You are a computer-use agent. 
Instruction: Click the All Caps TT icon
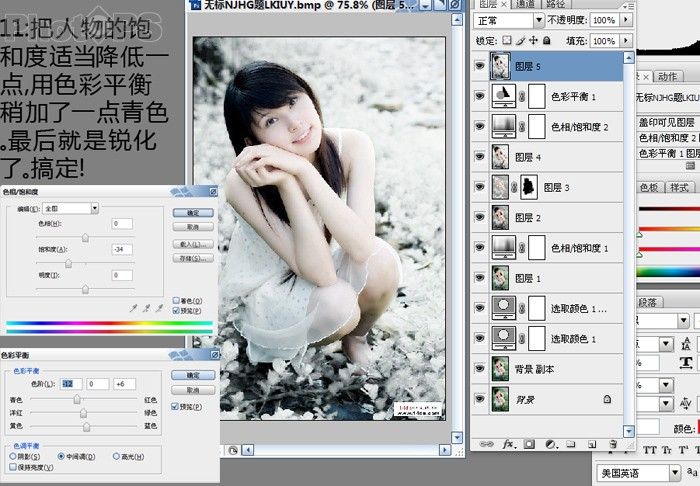click(650, 450)
